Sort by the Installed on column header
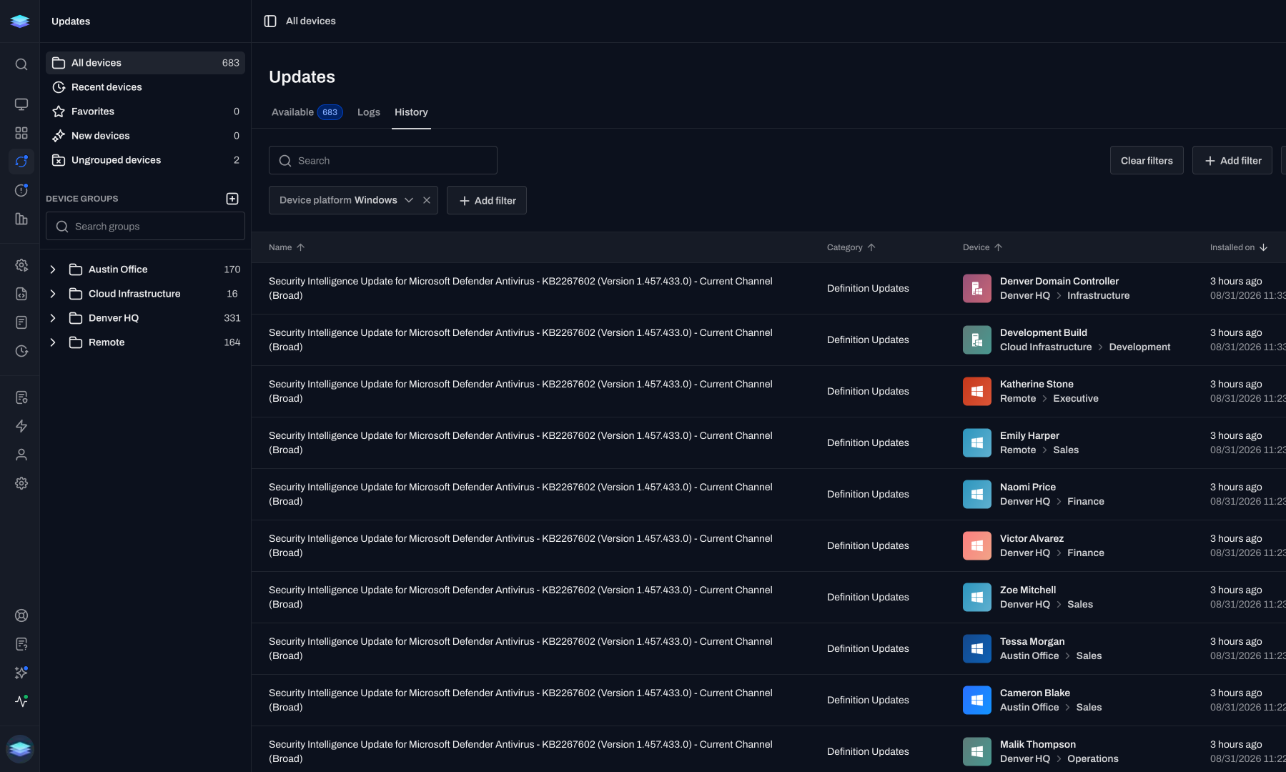Image resolution: width=1286 pixels, height=772 pixels. (1238, 247)
